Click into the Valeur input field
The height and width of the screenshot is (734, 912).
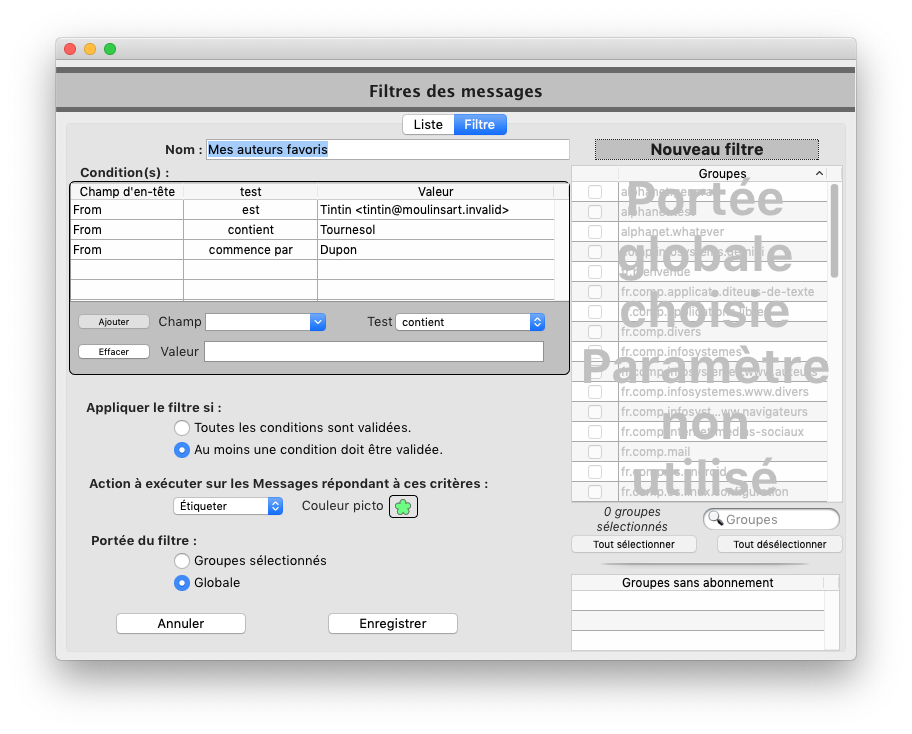[x=373, y=352]
